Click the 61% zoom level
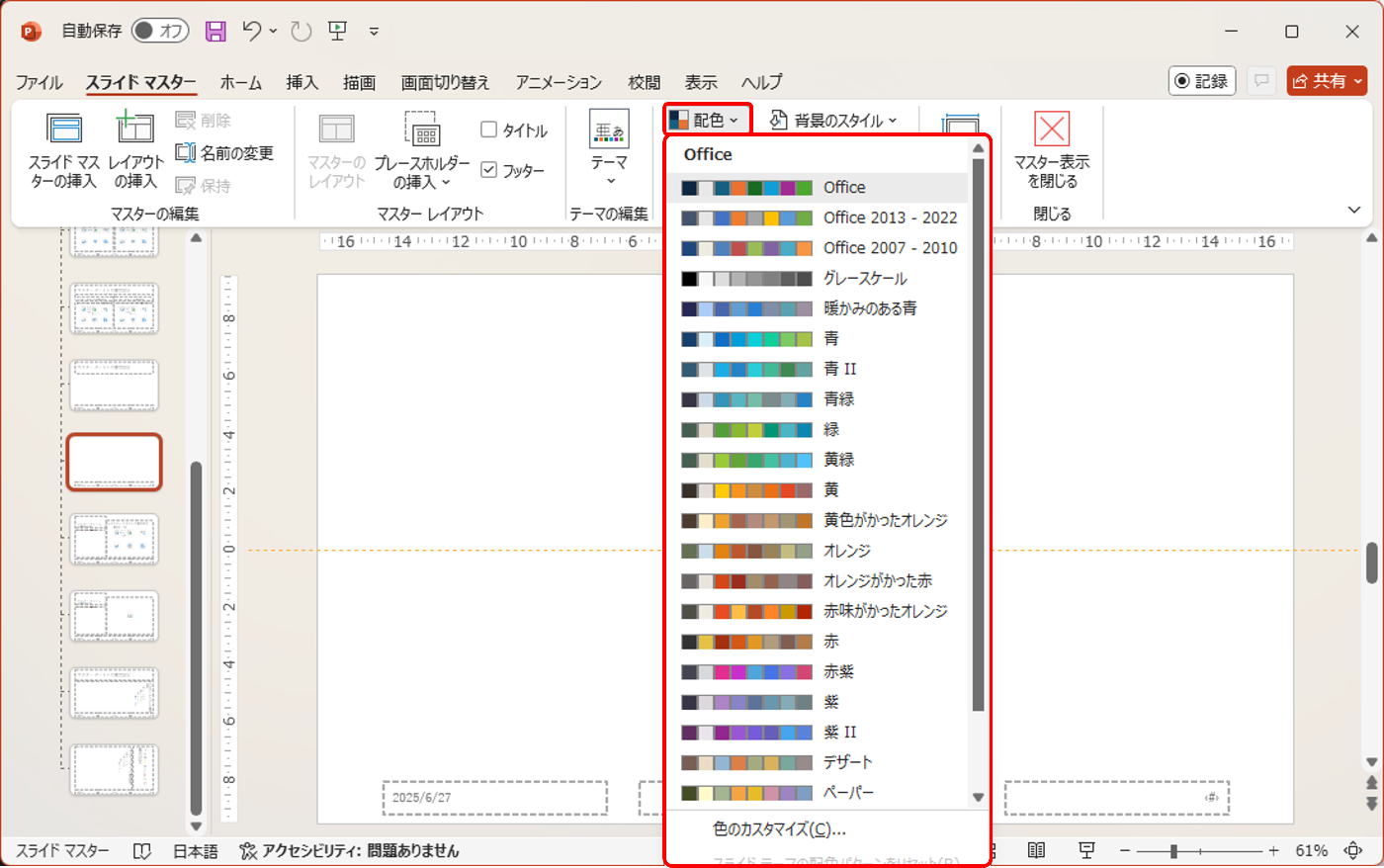This screenshot has width=1384, height=868. pos(1311,851)
